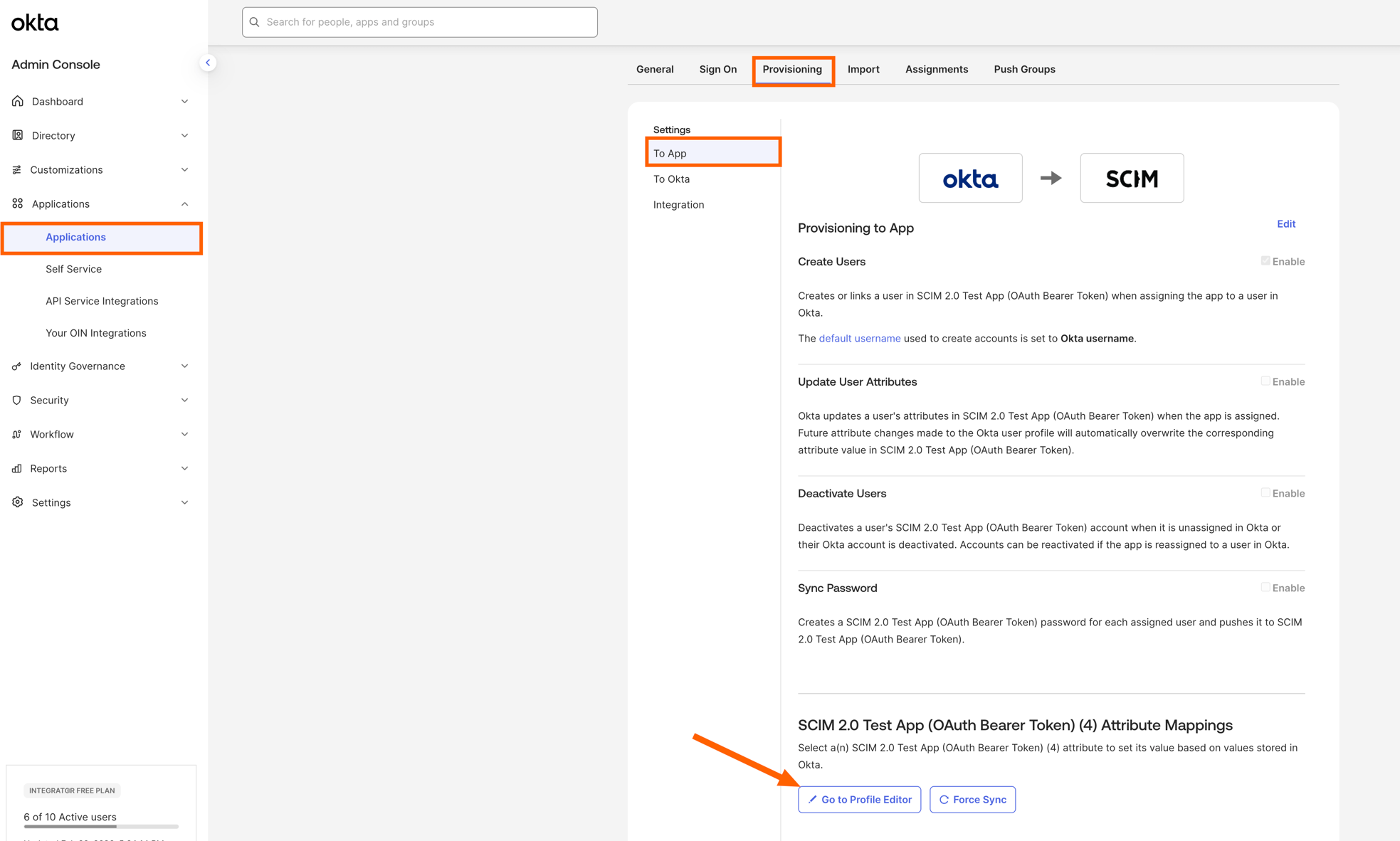Viewport: 1400px width, 841px height.
Task: Select To App settings item
Action: coord(713,153)
